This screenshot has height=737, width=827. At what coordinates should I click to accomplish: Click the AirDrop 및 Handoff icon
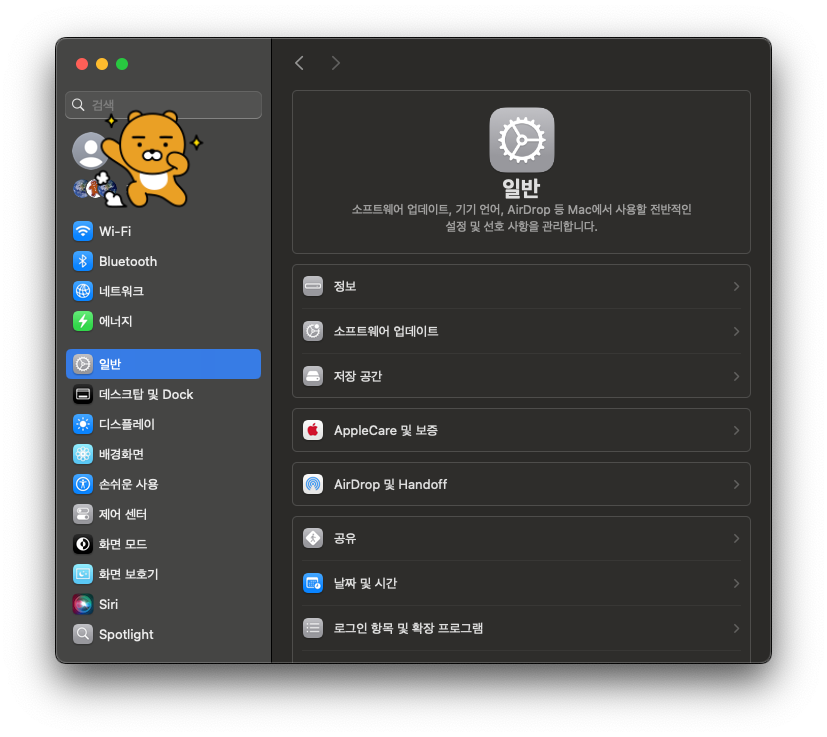click(313, 484)
